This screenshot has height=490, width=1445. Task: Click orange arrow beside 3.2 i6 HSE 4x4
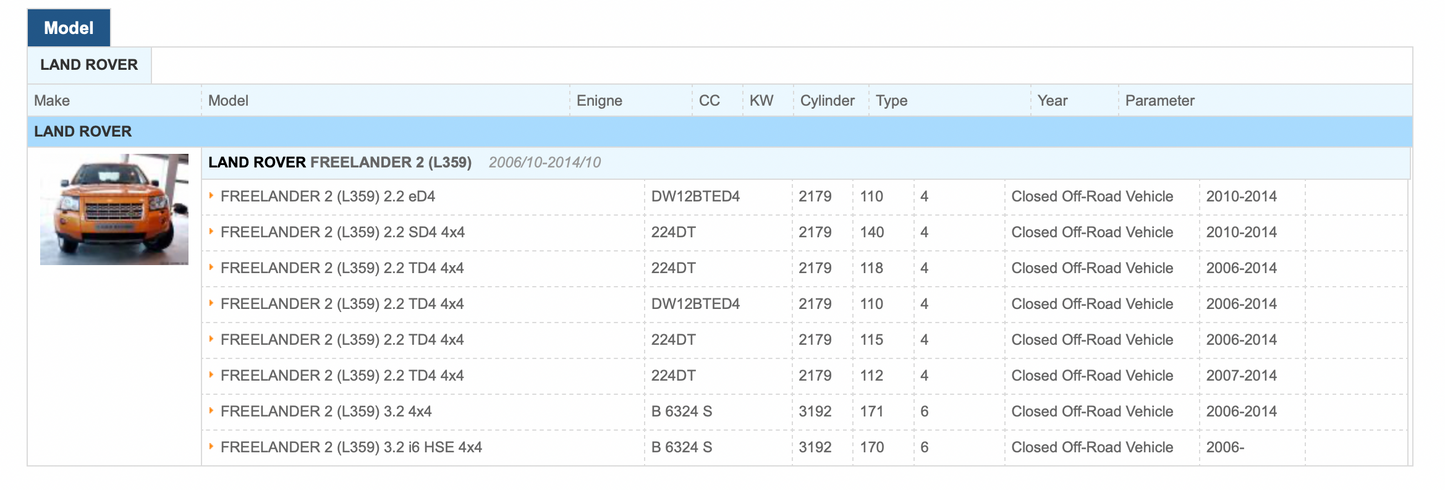click(x=211, y=446)
